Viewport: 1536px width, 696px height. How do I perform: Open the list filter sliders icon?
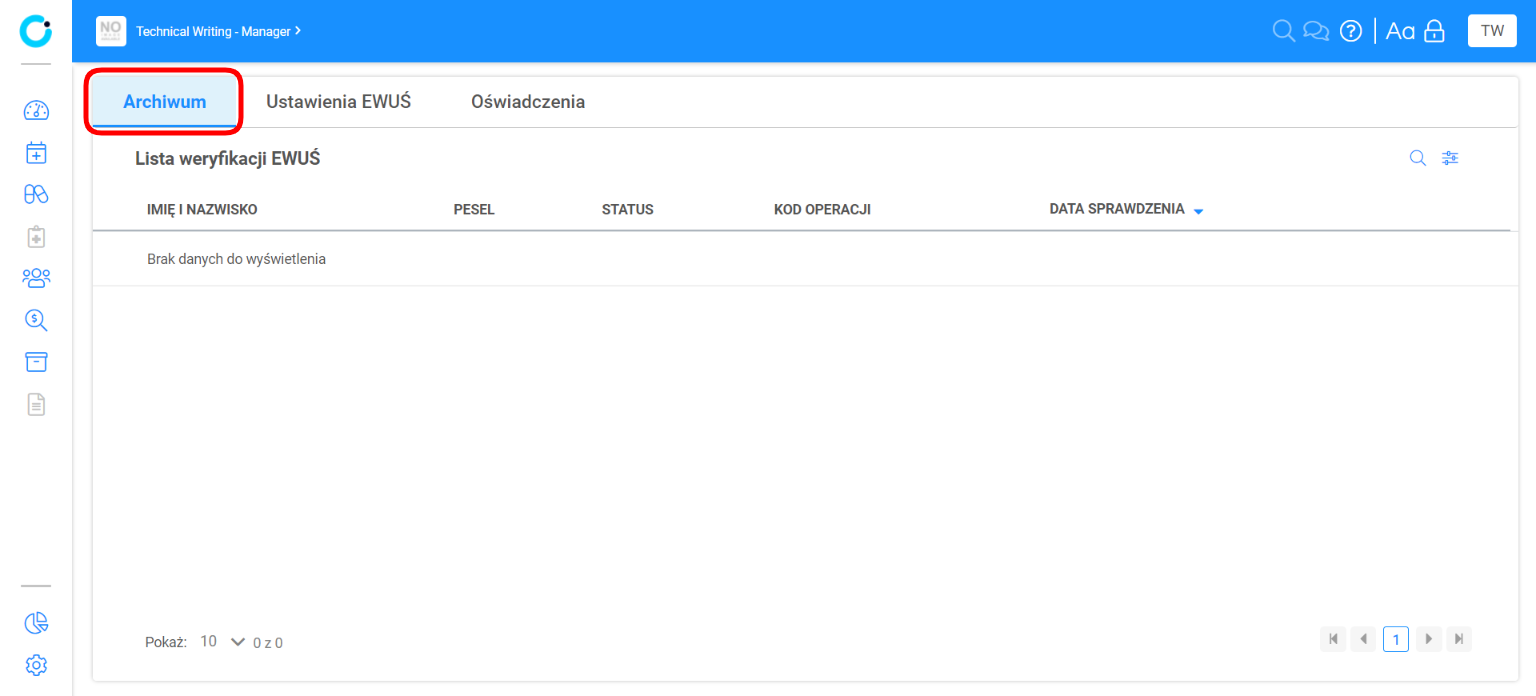1450,158
